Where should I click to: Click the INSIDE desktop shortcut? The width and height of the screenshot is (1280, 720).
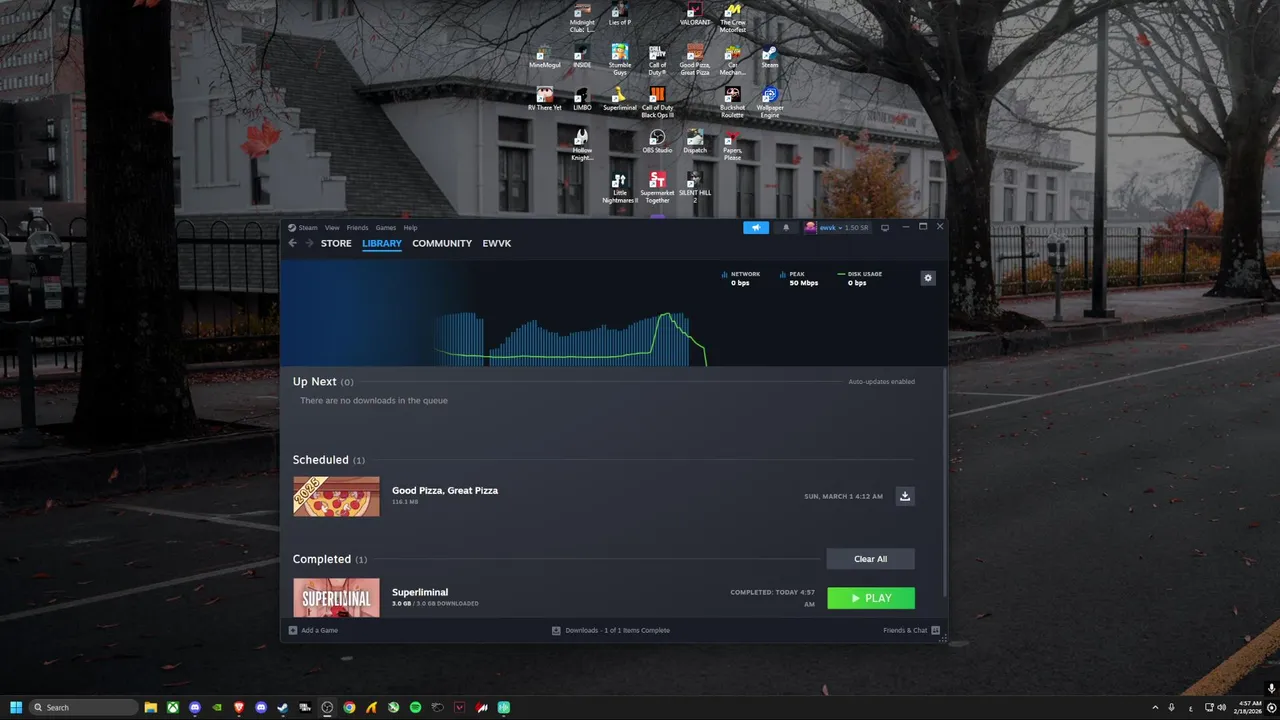click(582, 57)
